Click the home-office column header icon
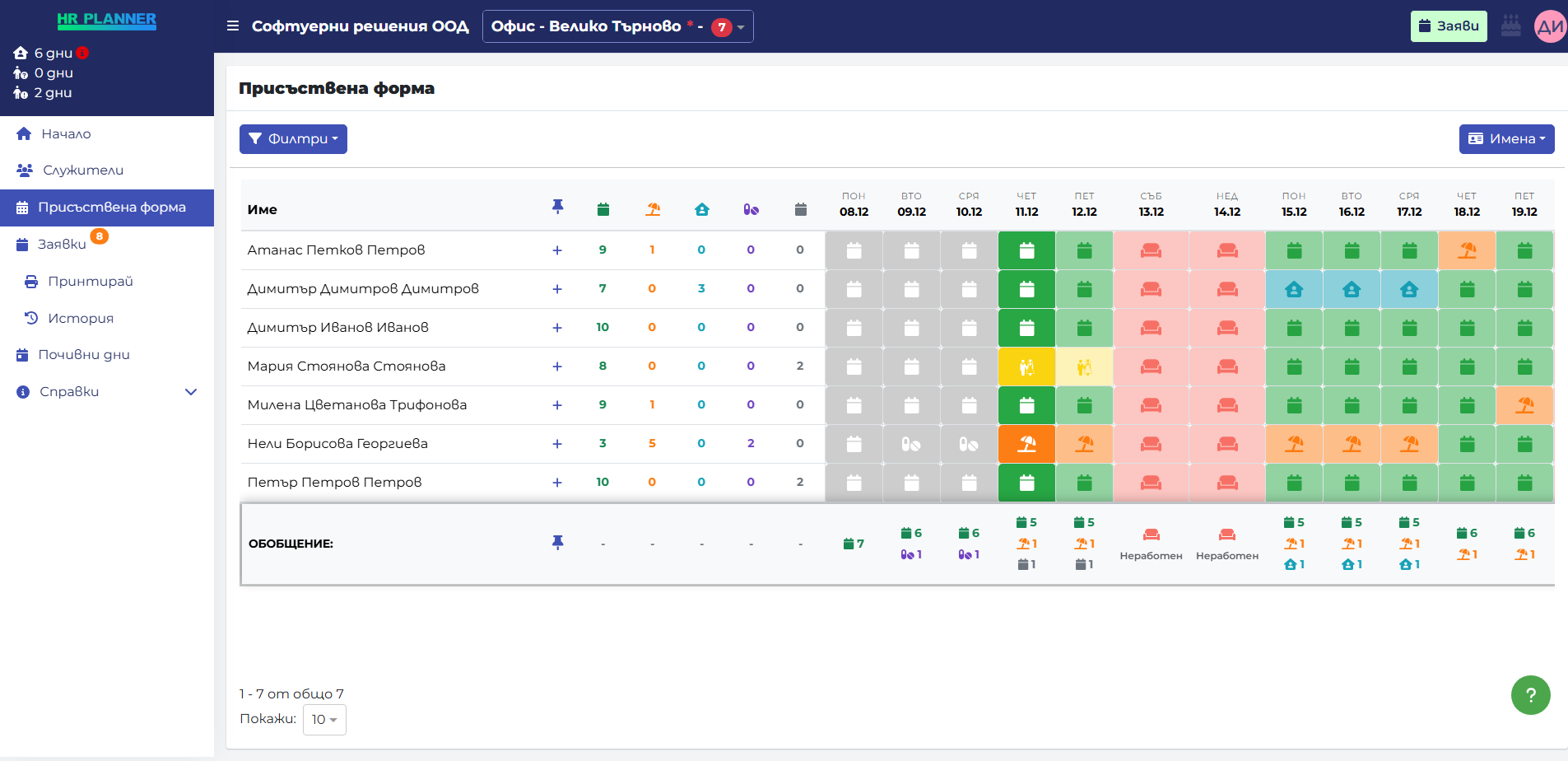1568x761 pixels. (701, 209)
